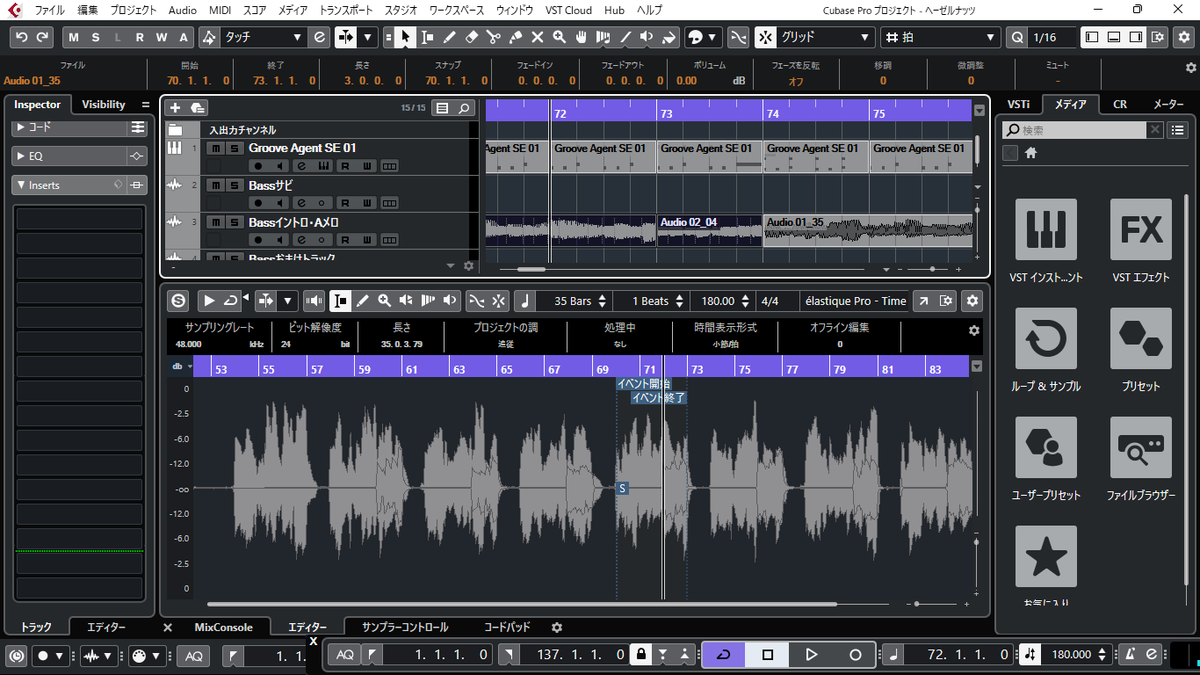Click the media 検索 search field
Viewport: 1200px width, 675px height.
(1075, 130)
